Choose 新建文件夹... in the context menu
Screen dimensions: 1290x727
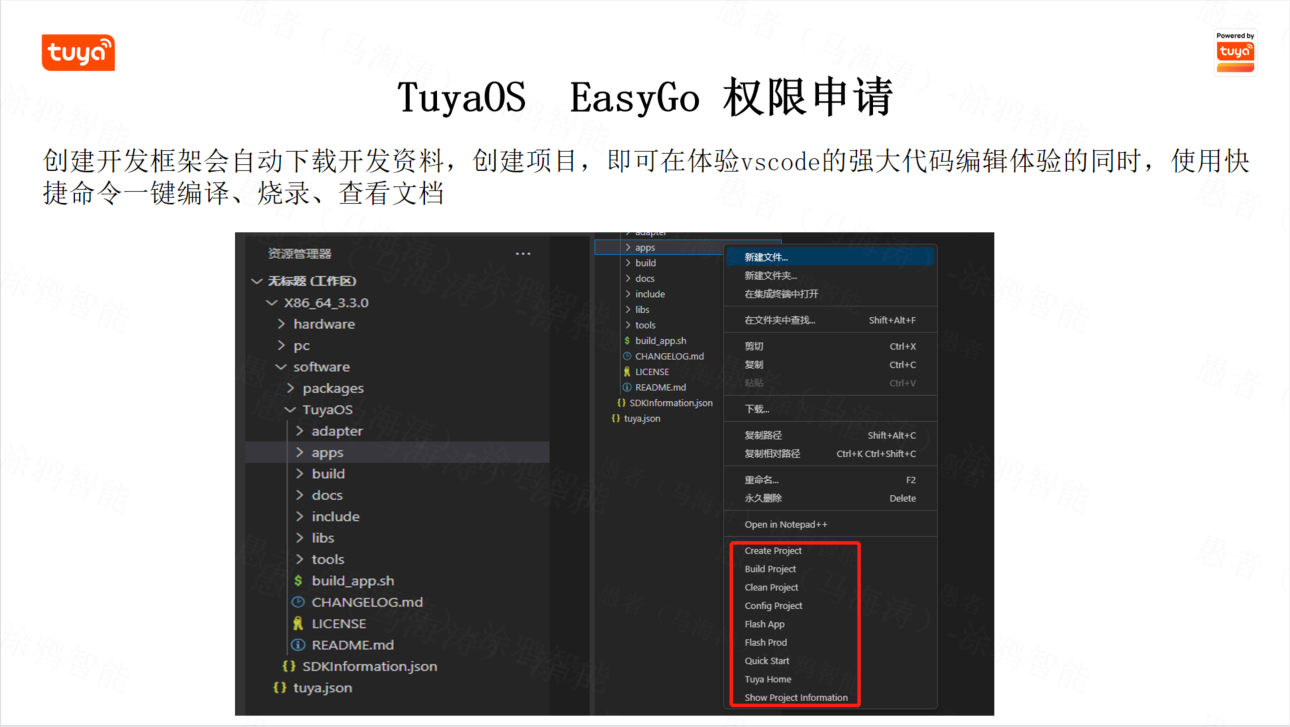(830, 276)
